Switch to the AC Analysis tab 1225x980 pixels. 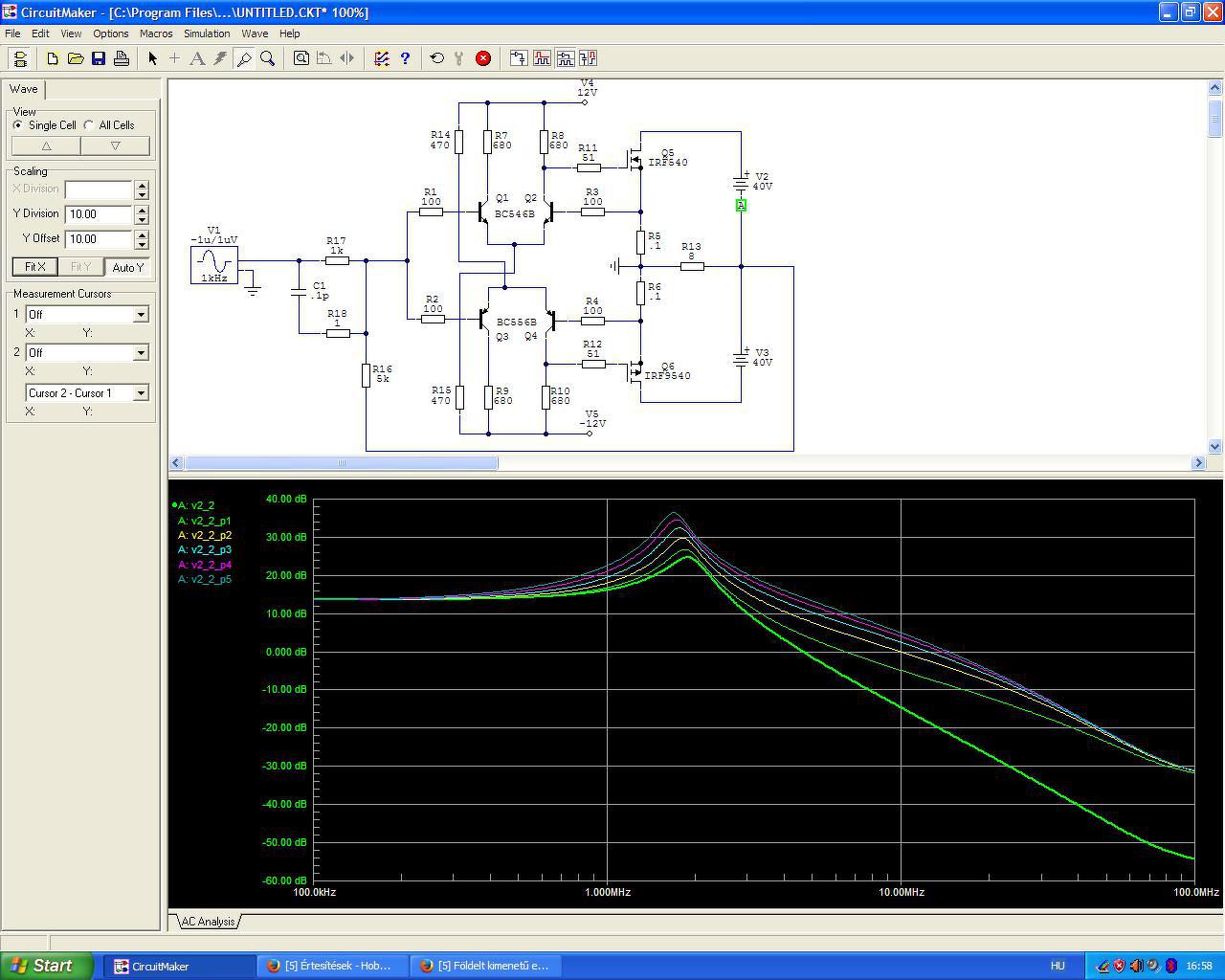208,922
